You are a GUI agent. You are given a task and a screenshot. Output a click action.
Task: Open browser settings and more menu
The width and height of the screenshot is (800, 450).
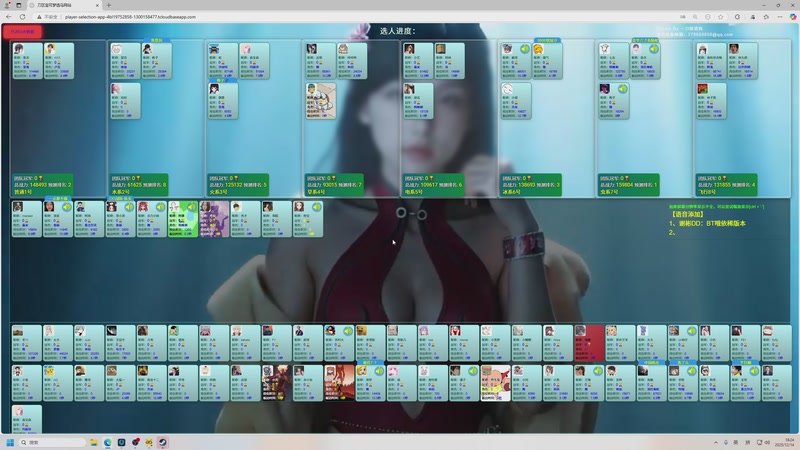click(780, 17)
